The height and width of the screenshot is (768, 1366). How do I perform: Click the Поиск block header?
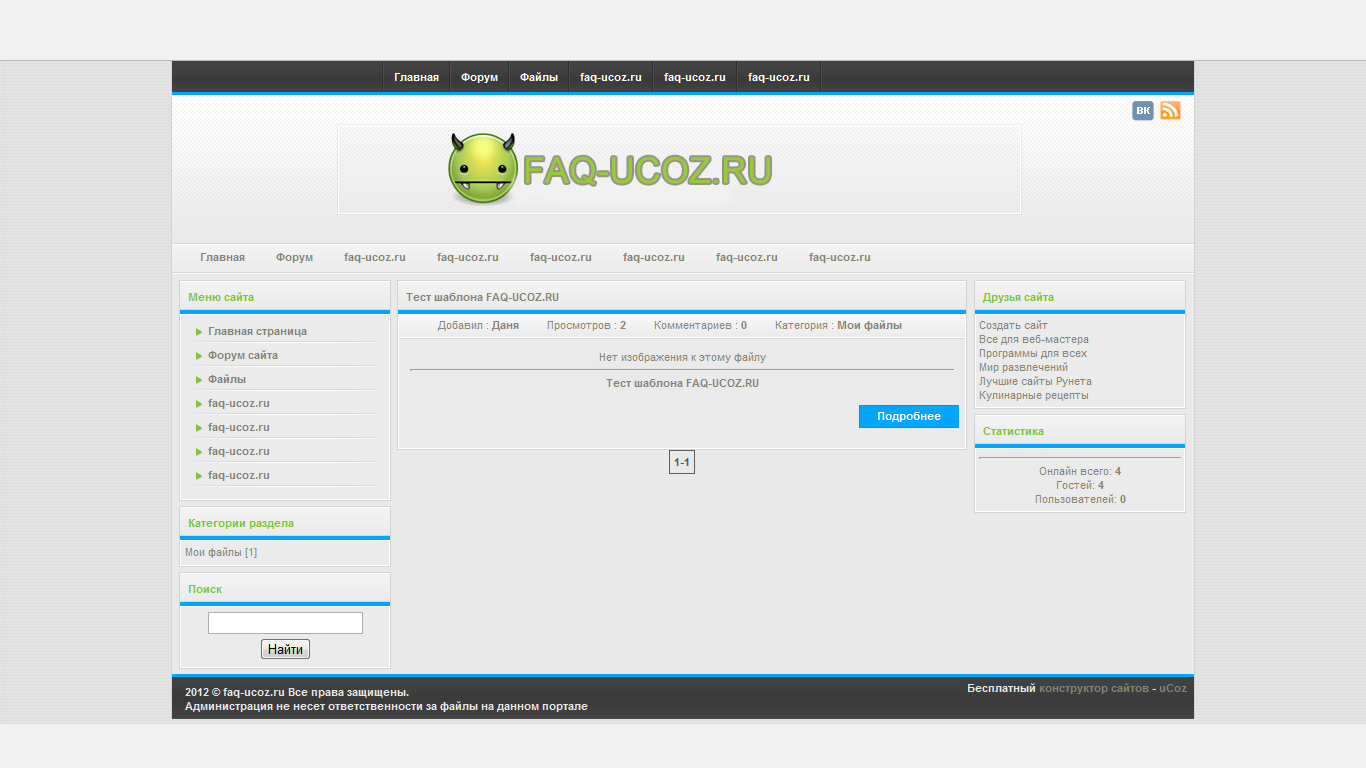coord(285,589)
